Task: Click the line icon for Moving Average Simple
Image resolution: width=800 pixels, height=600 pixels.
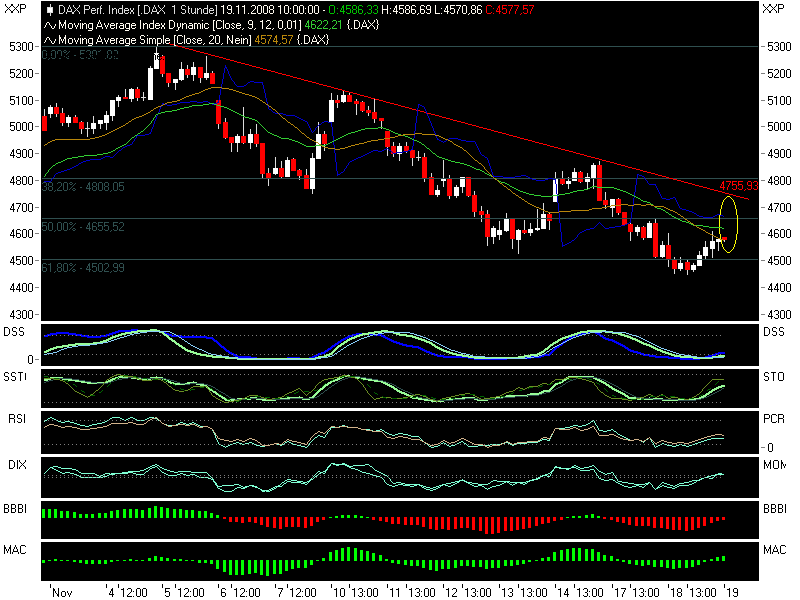Action: (x=49, y=40)
